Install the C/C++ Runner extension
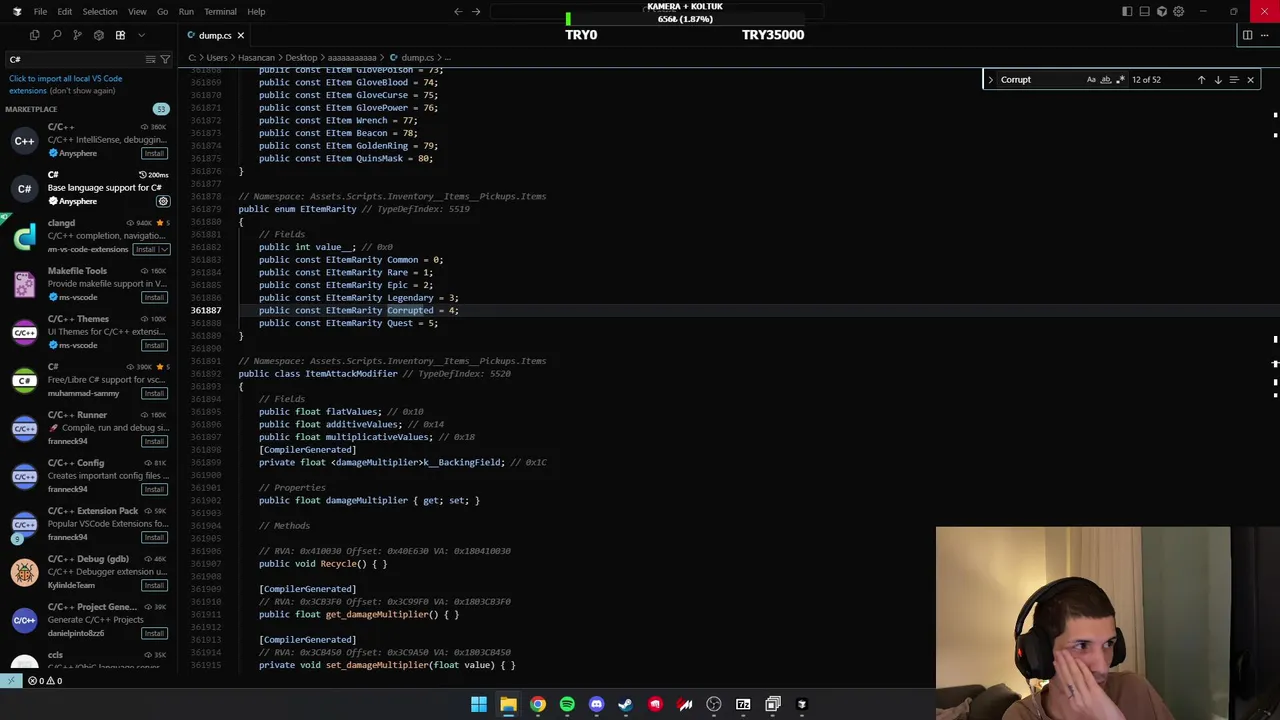The height and width of the screenshot is (720, 1280). coord(153,441)
